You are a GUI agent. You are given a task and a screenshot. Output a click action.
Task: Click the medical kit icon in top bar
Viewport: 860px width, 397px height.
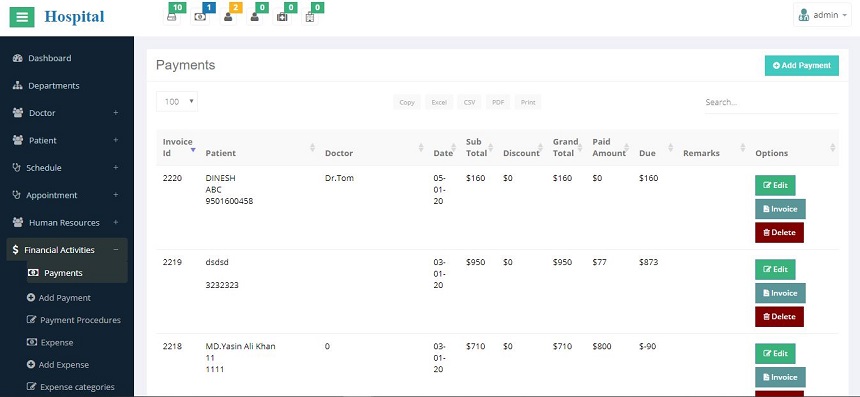[282, 16]
